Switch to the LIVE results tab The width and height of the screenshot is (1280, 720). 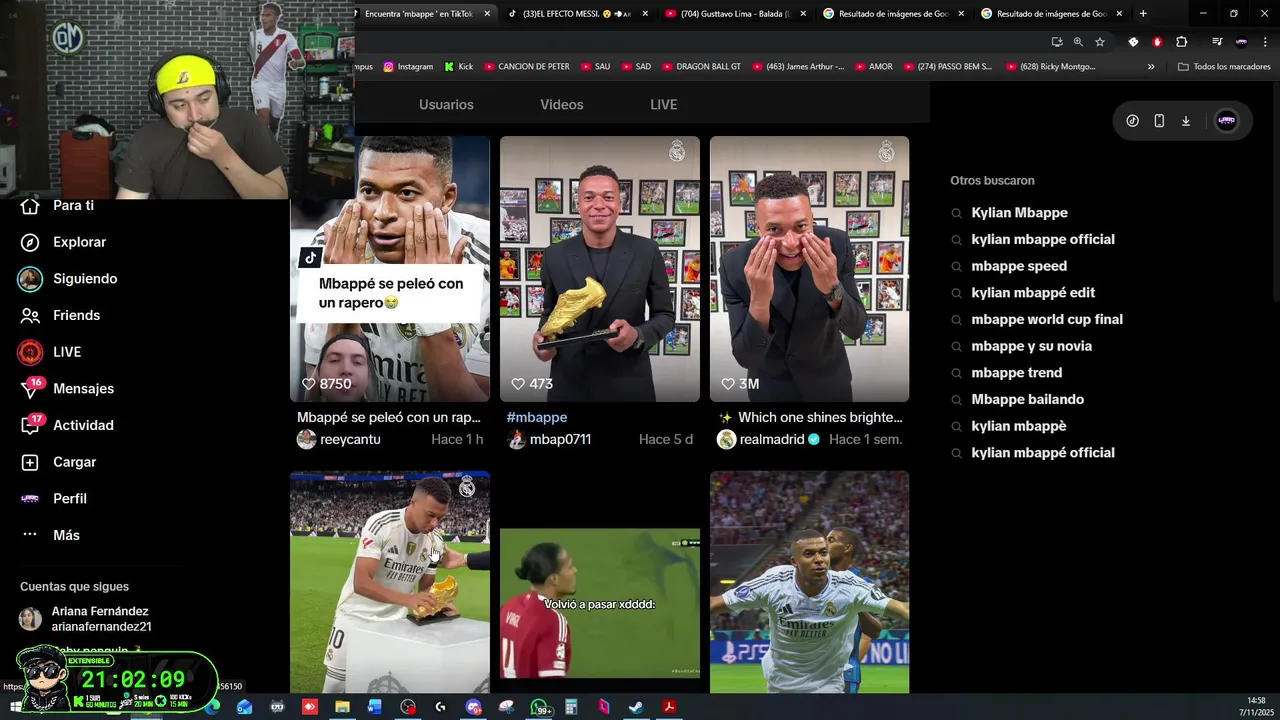tap(663, 104)
